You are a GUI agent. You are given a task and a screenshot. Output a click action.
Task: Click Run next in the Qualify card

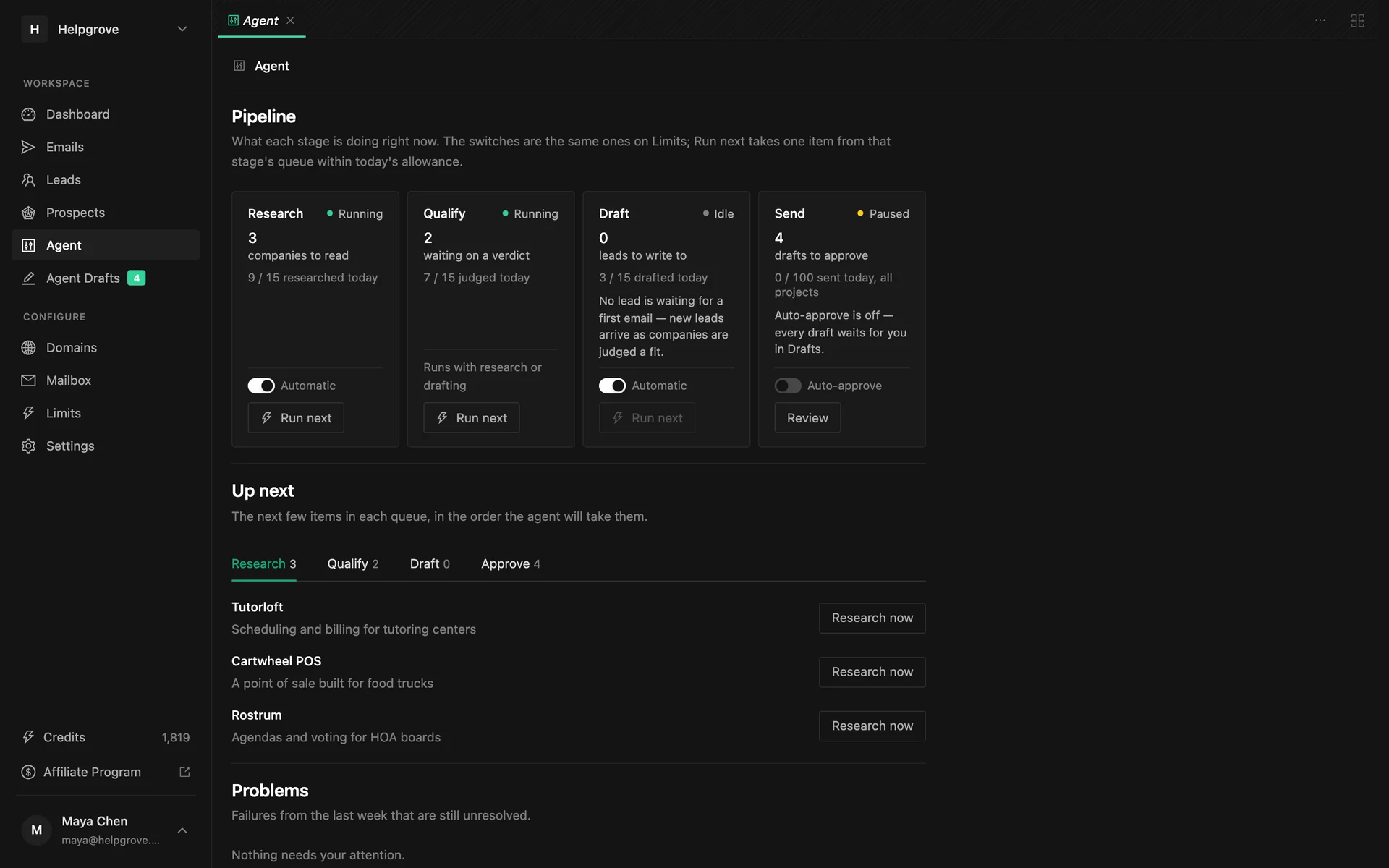472,417
